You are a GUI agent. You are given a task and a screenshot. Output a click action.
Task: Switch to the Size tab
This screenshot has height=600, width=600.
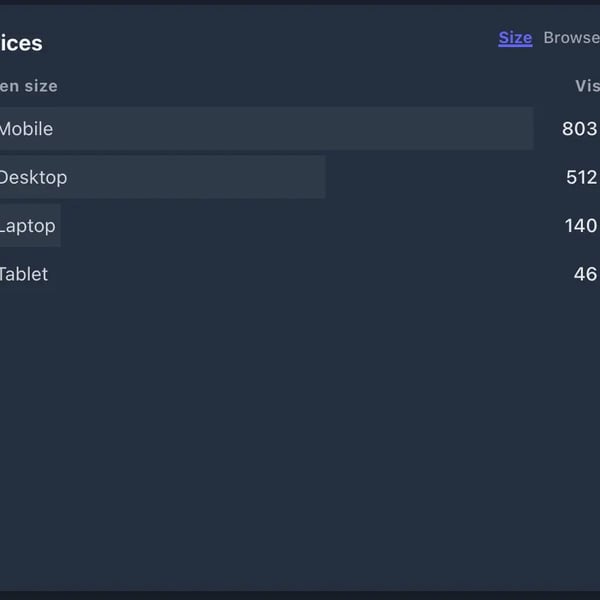coord(515,38)
